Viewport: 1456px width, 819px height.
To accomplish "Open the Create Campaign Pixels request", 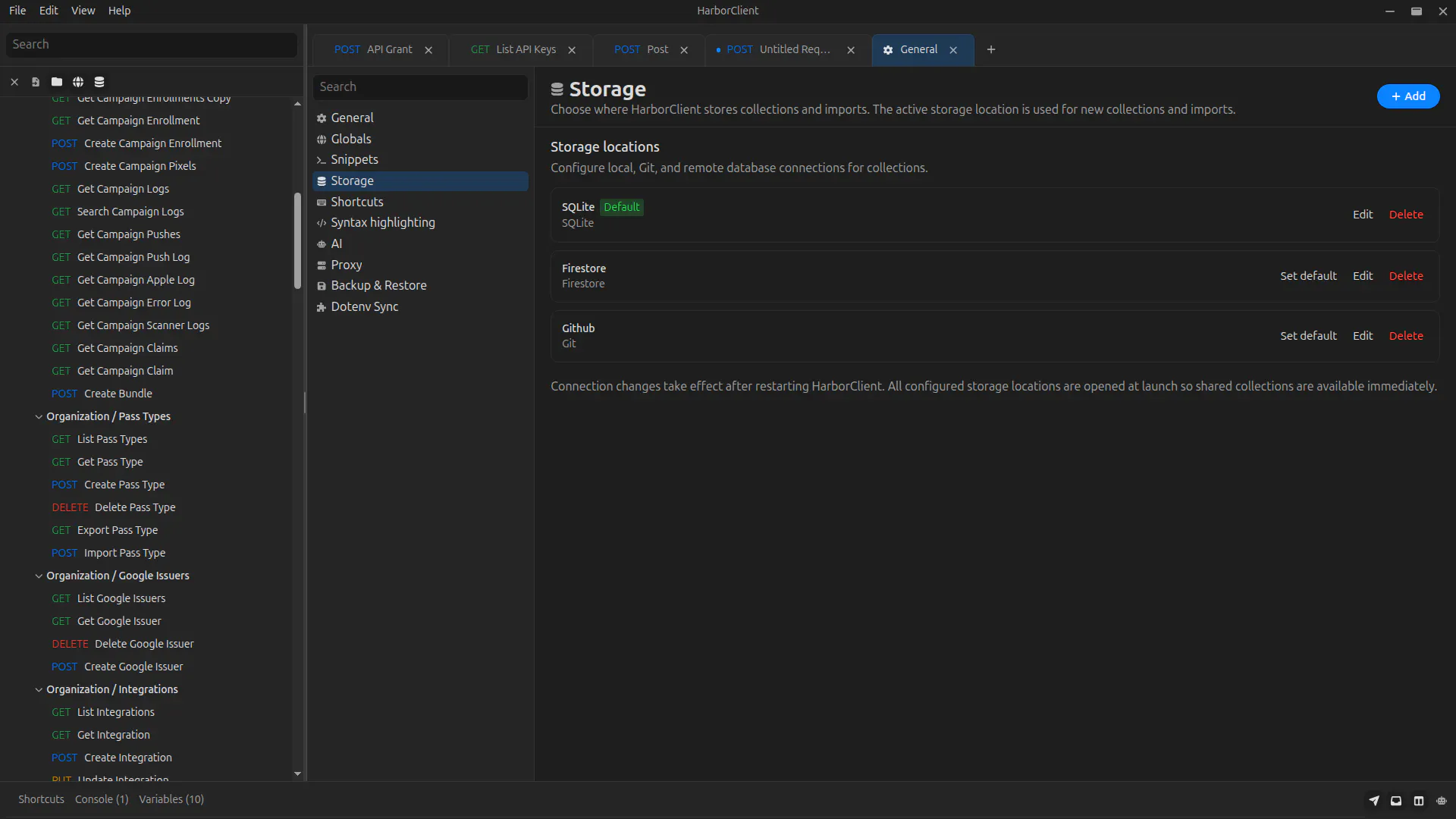I will (140, 166).
